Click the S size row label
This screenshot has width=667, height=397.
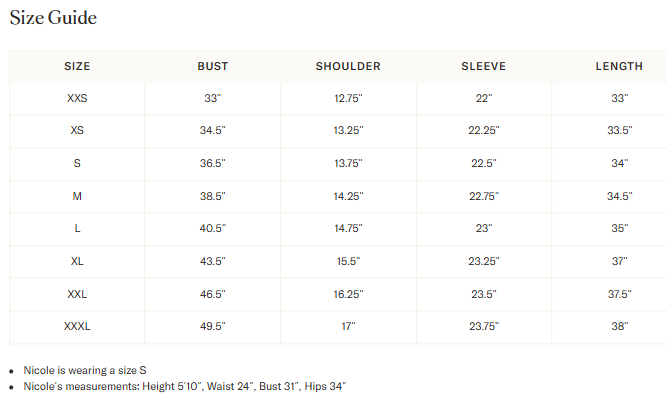[x=77, y=163]
